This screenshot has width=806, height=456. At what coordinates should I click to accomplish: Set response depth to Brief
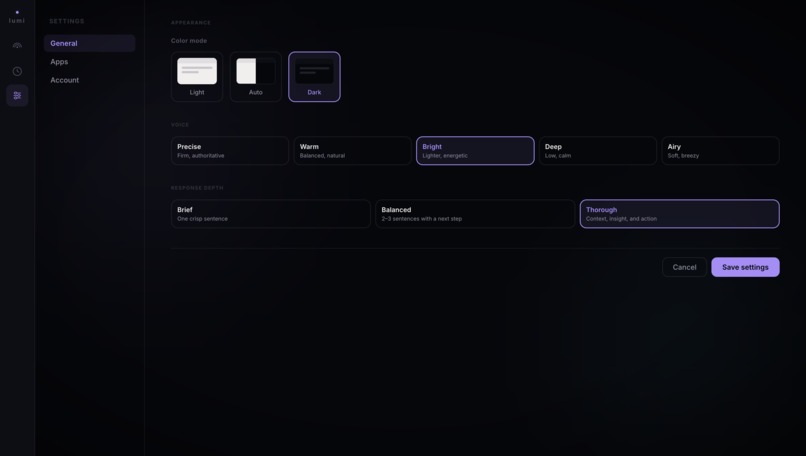coord(270,214)
